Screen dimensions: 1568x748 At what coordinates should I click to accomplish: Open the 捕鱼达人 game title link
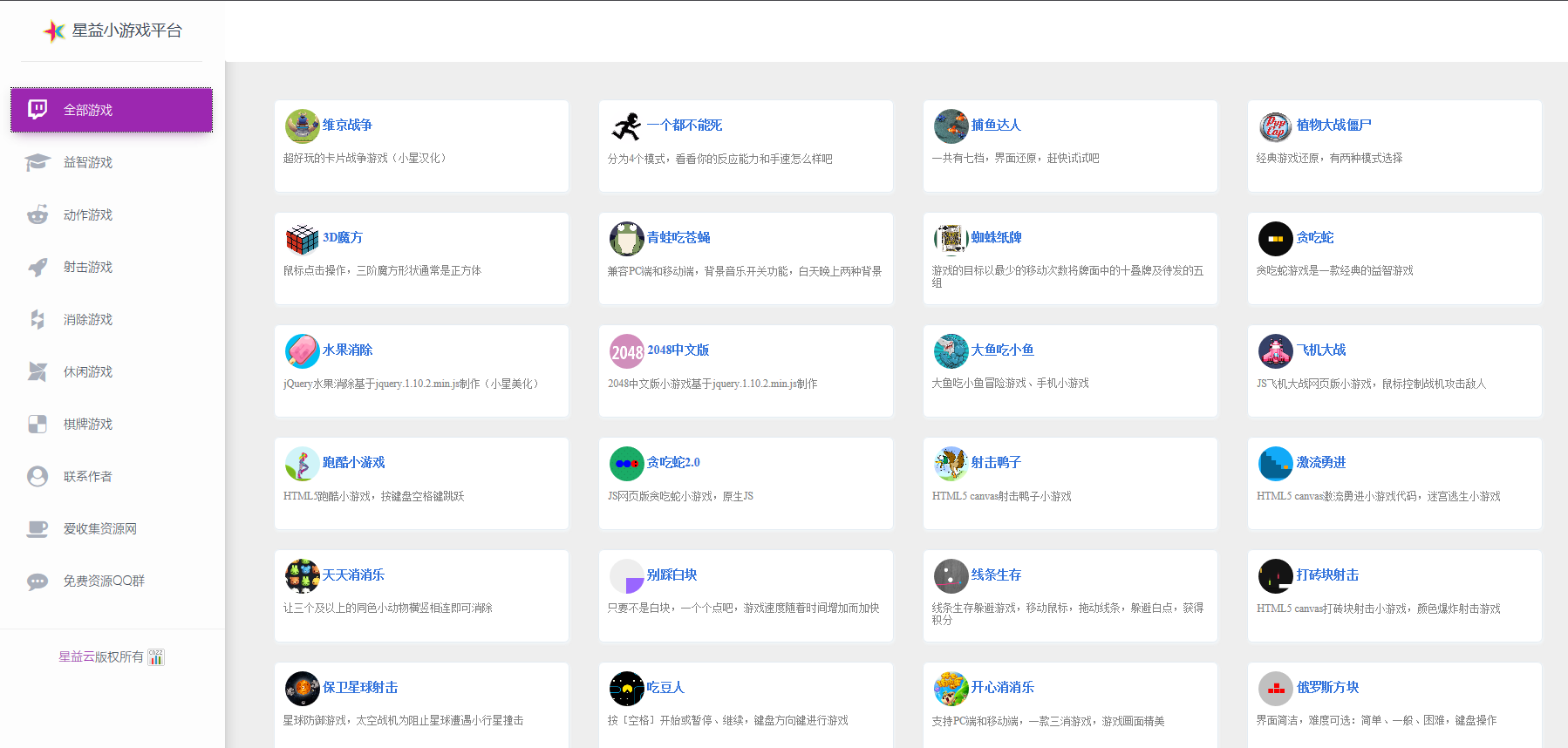996,125
